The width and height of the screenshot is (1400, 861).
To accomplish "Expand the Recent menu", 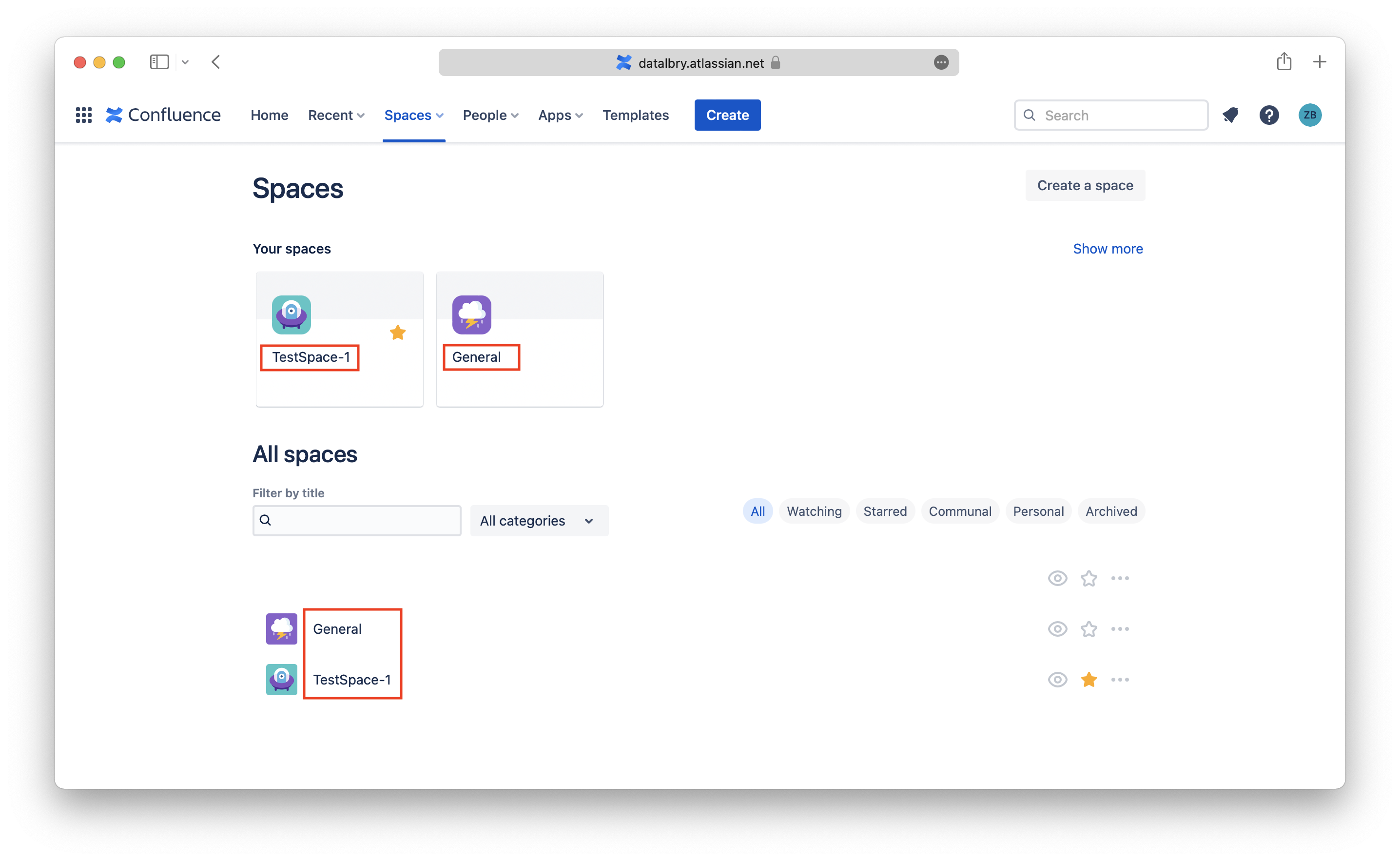I will 336,115.
